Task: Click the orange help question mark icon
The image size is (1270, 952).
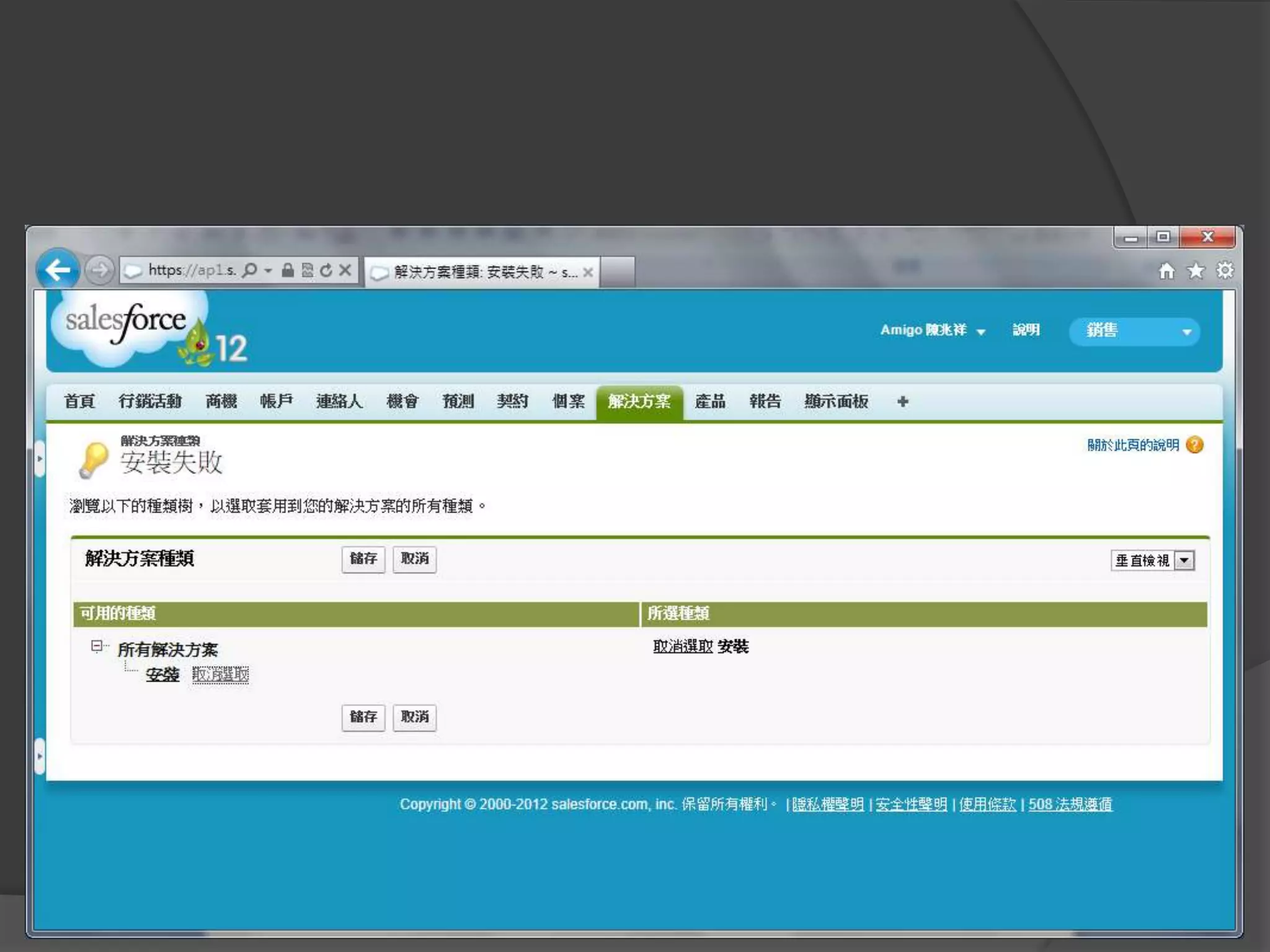Action: coord(1194,445)
